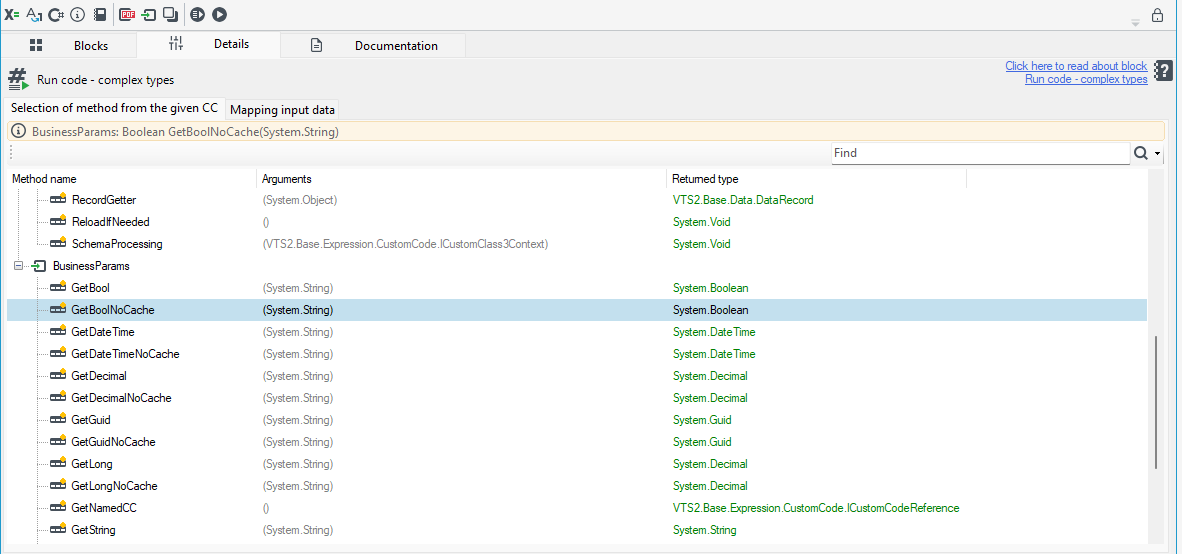Open the block help question-mark icon
This screenshot has width=1182, height=554.
coord(1164,72)
